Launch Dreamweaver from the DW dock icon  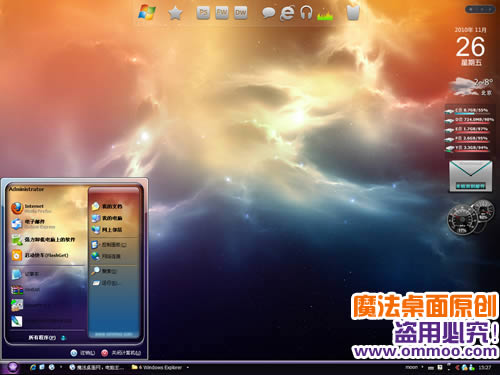click(240, 13)
